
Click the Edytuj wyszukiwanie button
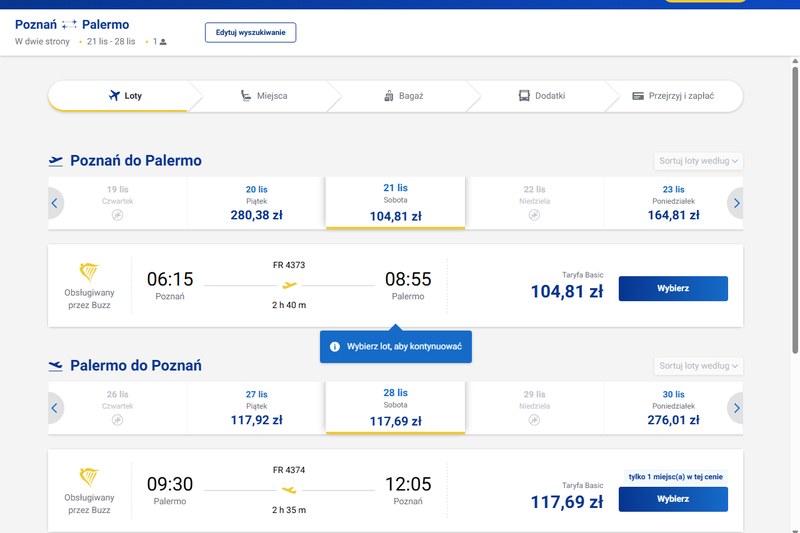pos(251,33)
